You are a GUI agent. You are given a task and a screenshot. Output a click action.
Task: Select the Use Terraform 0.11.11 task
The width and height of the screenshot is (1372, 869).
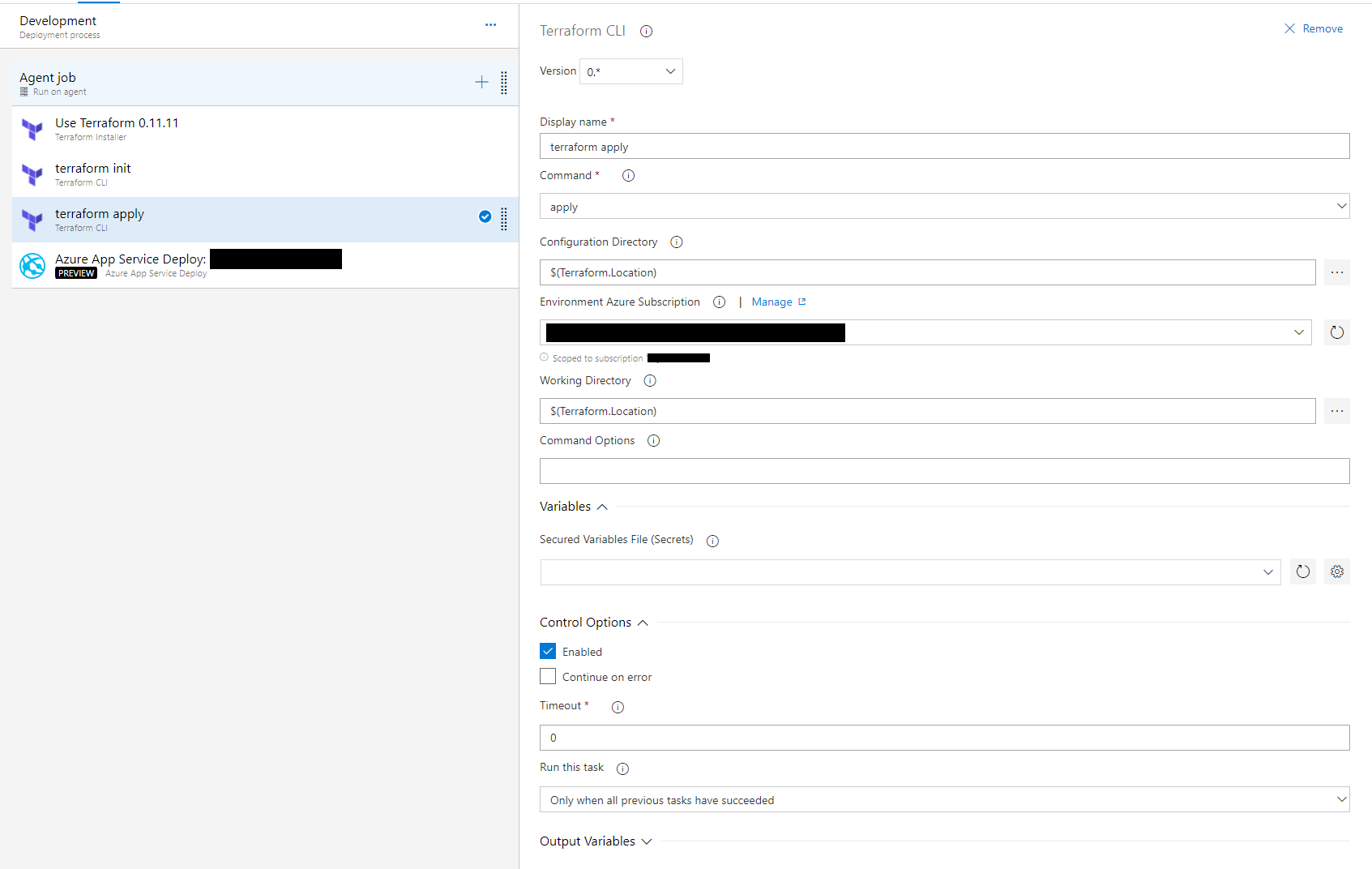pyautogui.click(x=265, y=129)
